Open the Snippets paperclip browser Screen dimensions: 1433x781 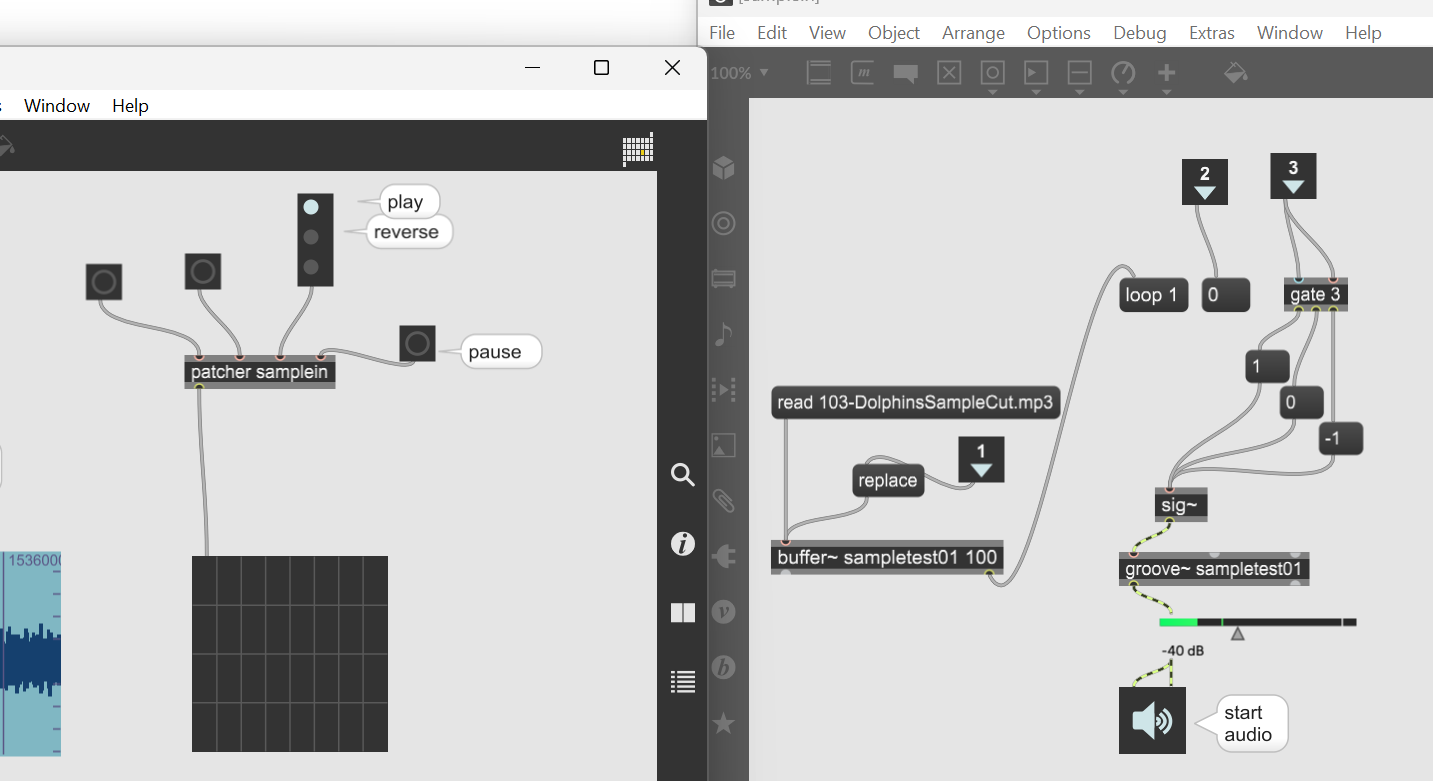(x=723, y=500)
